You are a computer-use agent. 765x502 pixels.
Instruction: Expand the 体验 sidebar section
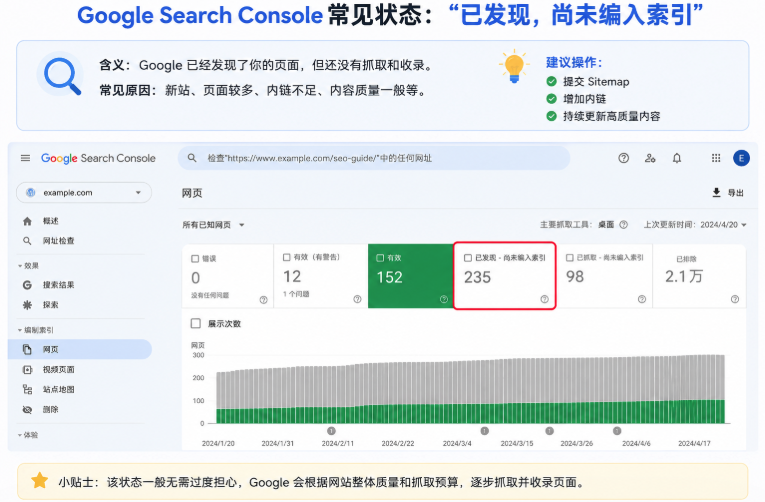28,435
